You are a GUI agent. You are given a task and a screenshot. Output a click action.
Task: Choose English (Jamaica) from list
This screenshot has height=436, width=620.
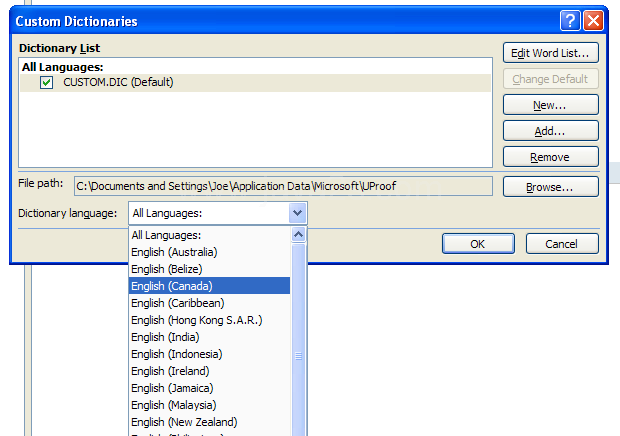click(209, 388)
